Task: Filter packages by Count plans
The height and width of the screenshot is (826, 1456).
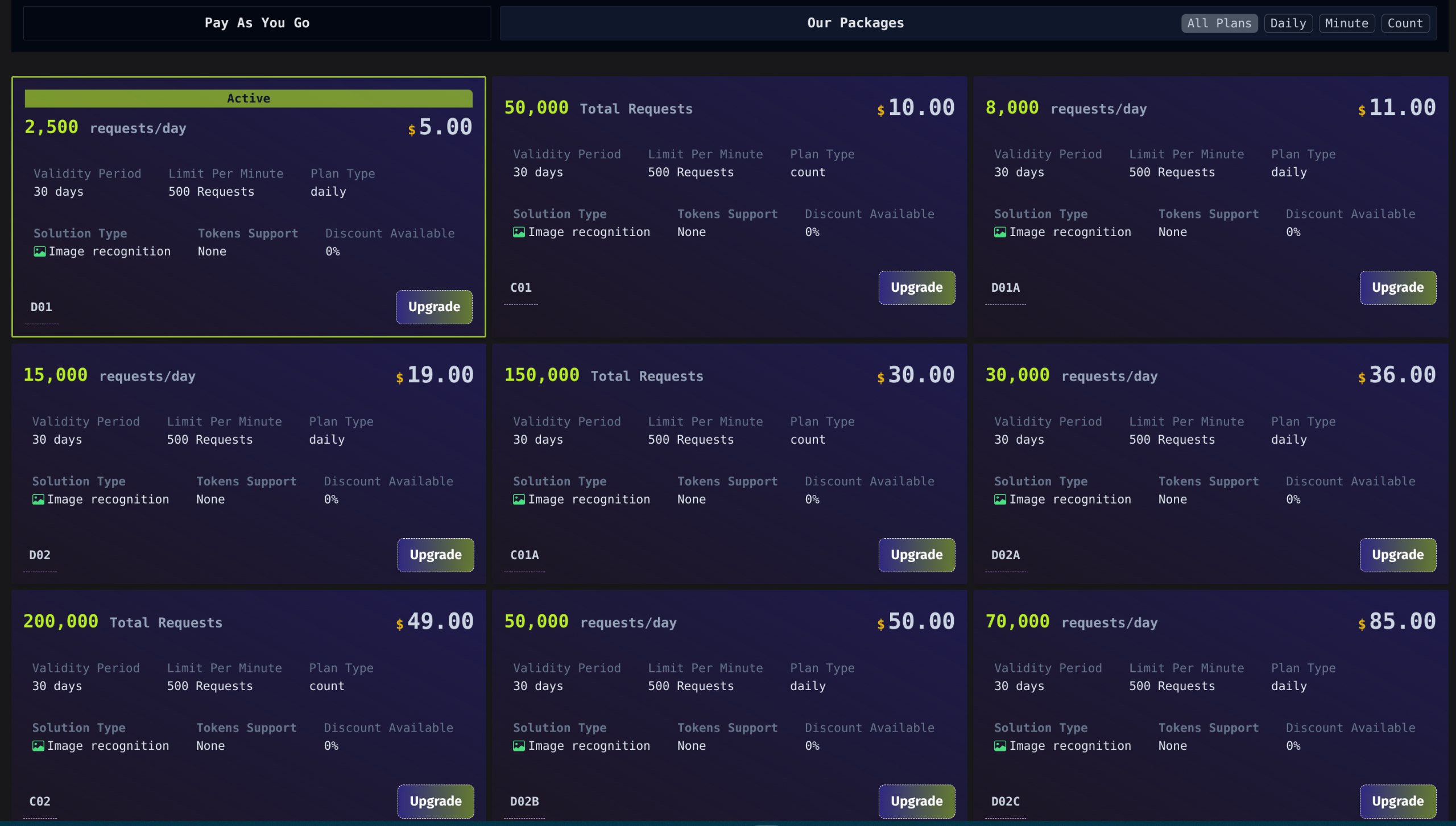Action: 1405,23
